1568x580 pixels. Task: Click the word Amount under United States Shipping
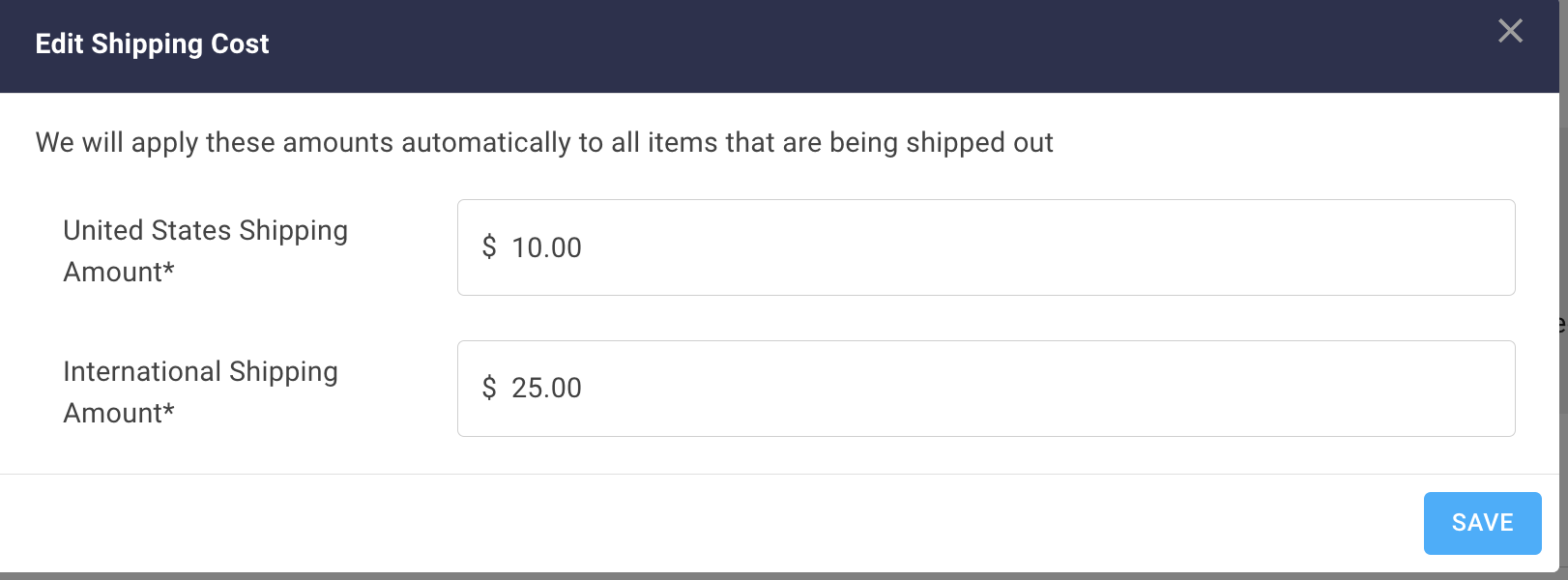coord(112,273)
